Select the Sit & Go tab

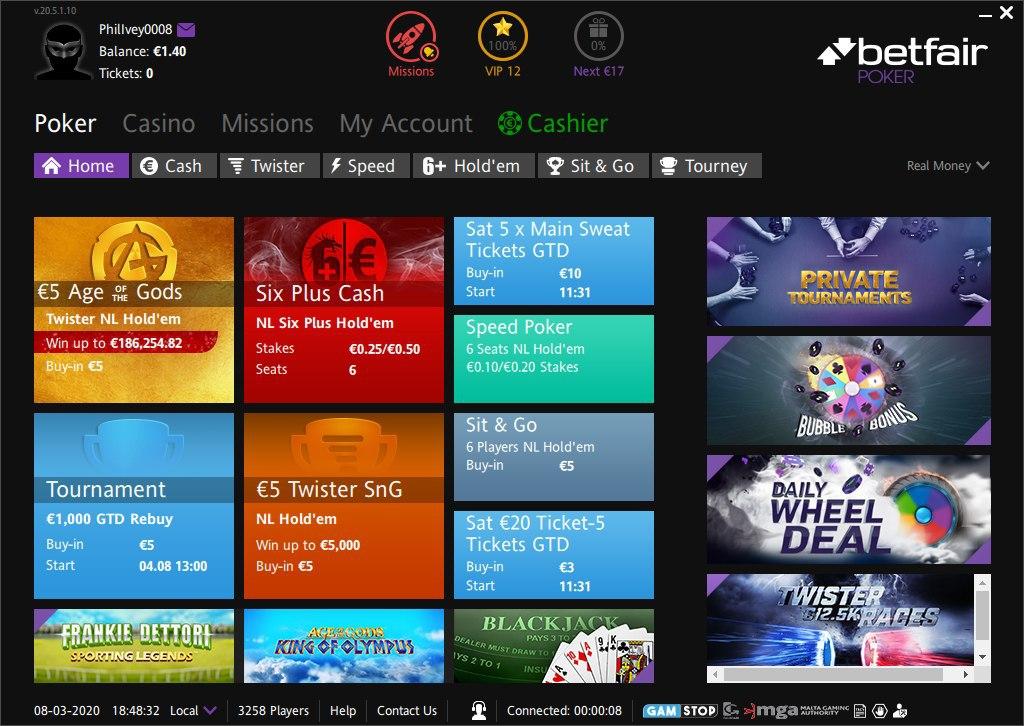coord(594,166)
